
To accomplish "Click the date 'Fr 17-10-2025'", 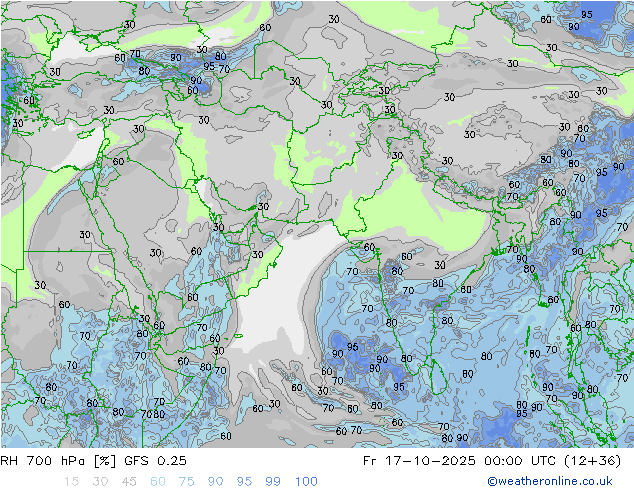I will tap(419, 461).
